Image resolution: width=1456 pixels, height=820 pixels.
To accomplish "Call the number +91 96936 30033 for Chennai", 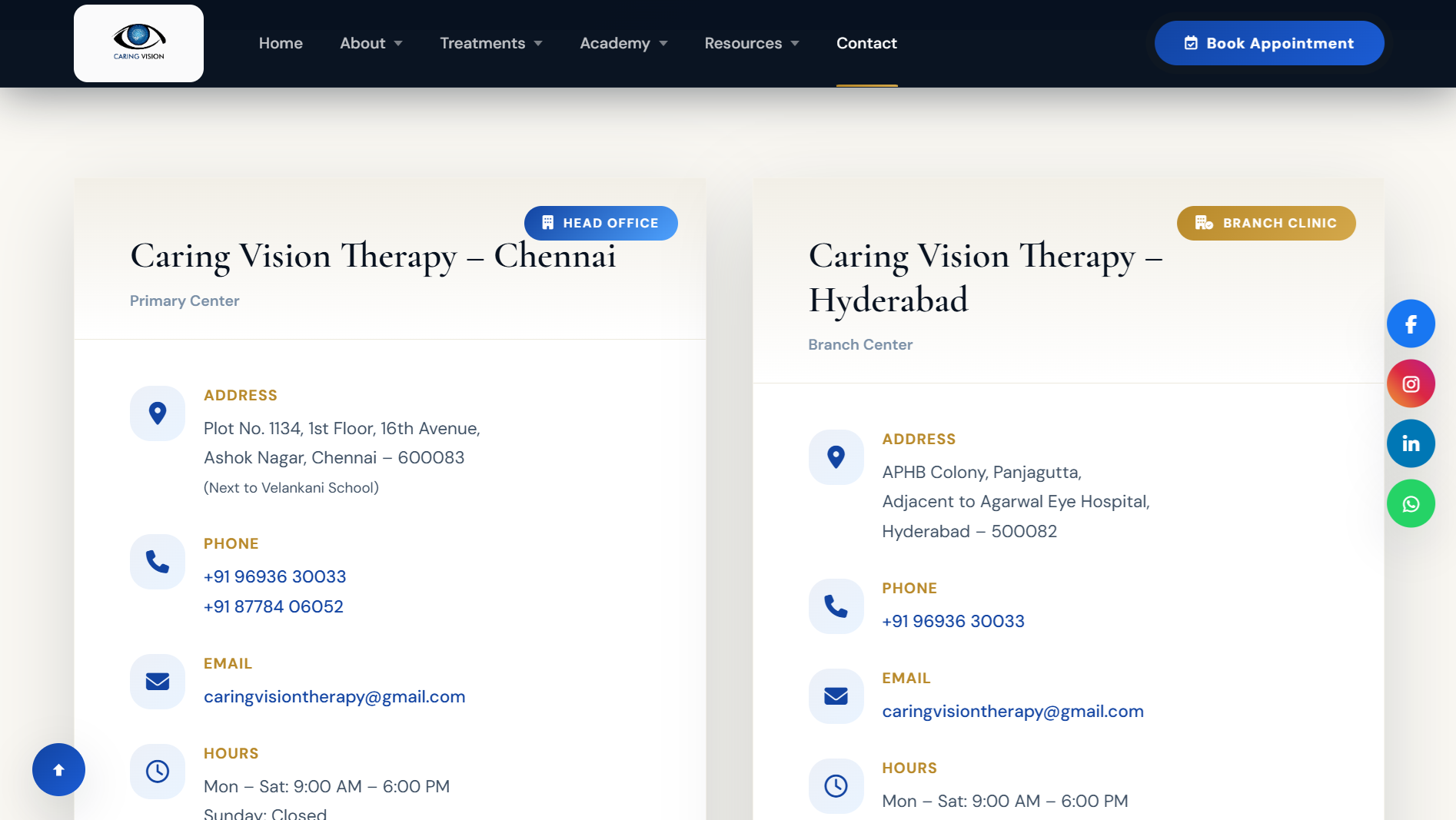I will coord(274,576).
